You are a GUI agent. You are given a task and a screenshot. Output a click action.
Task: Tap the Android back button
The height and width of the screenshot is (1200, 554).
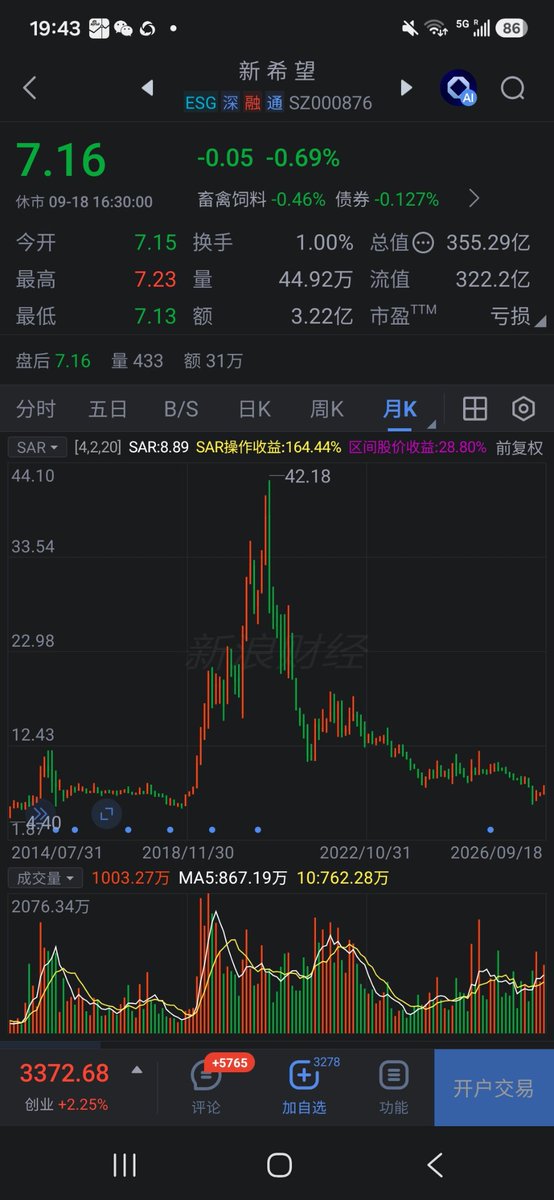pos(434,1164)
